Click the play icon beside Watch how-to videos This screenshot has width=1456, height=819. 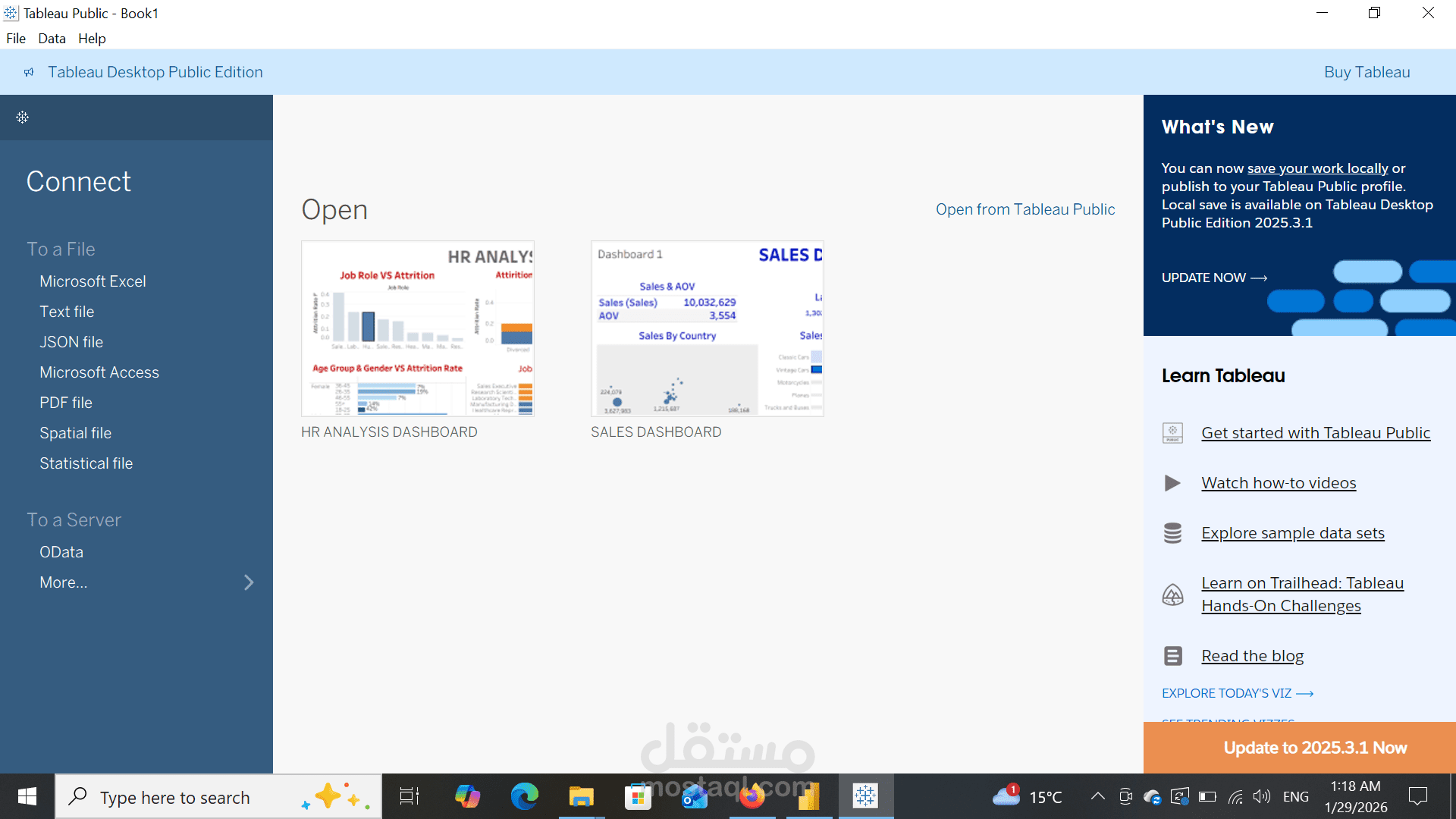point(1172,483)
